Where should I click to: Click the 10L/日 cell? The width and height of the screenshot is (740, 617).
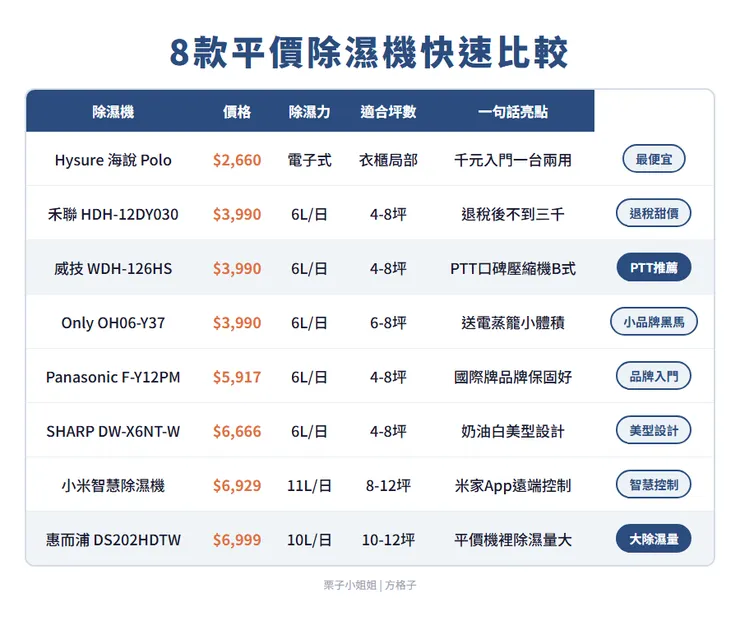tap(310, 540)
